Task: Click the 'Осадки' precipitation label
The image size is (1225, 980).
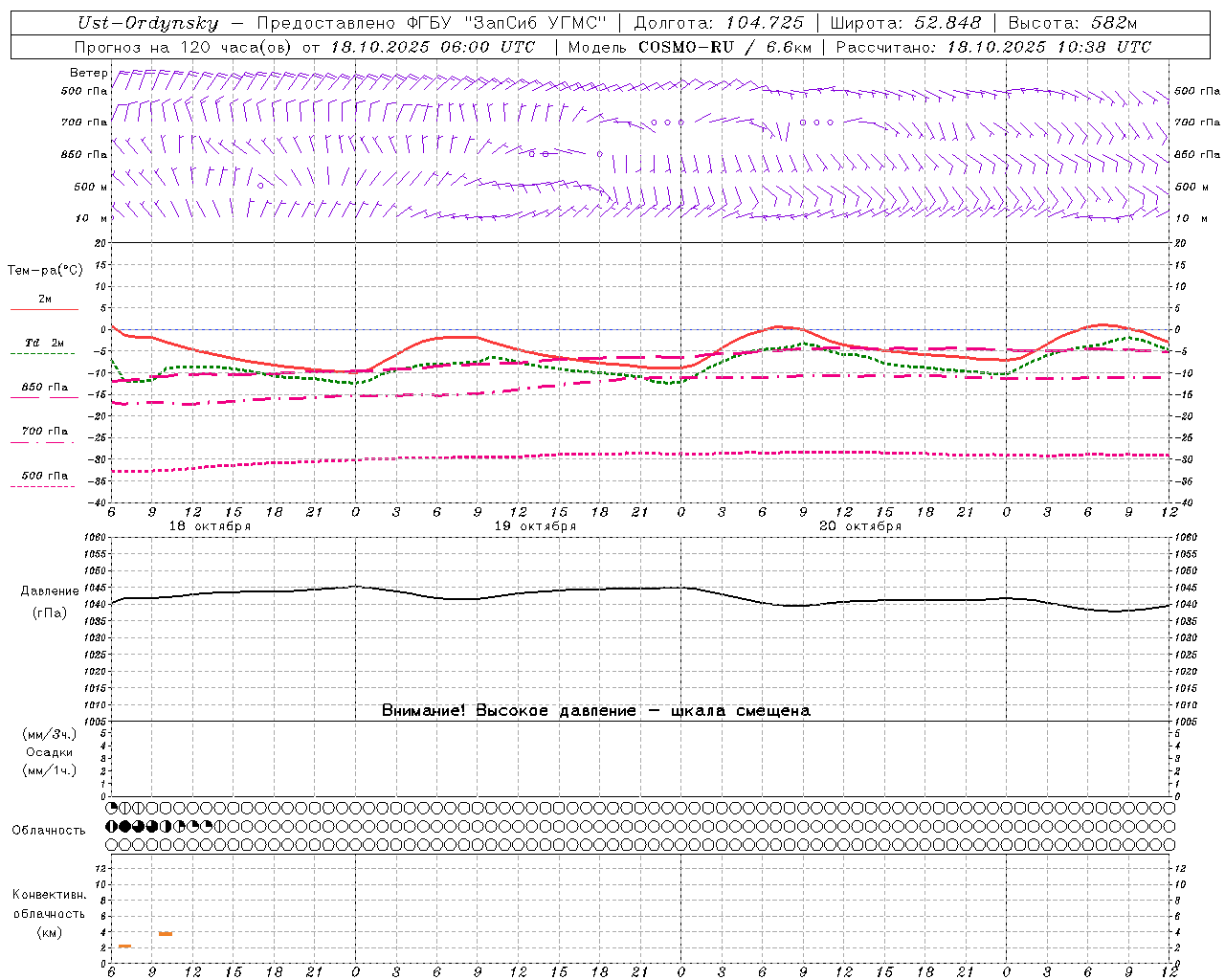Action: pyautogui.click(x=50, y=752)
